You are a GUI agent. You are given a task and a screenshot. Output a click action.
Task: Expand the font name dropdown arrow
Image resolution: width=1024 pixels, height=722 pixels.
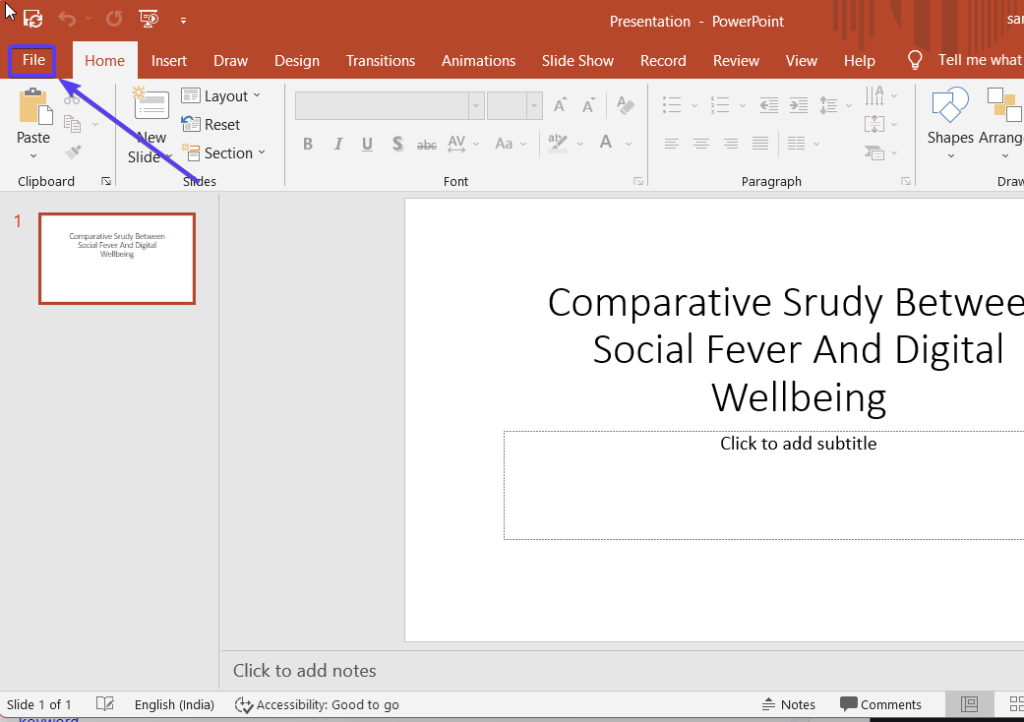point(476,106)
